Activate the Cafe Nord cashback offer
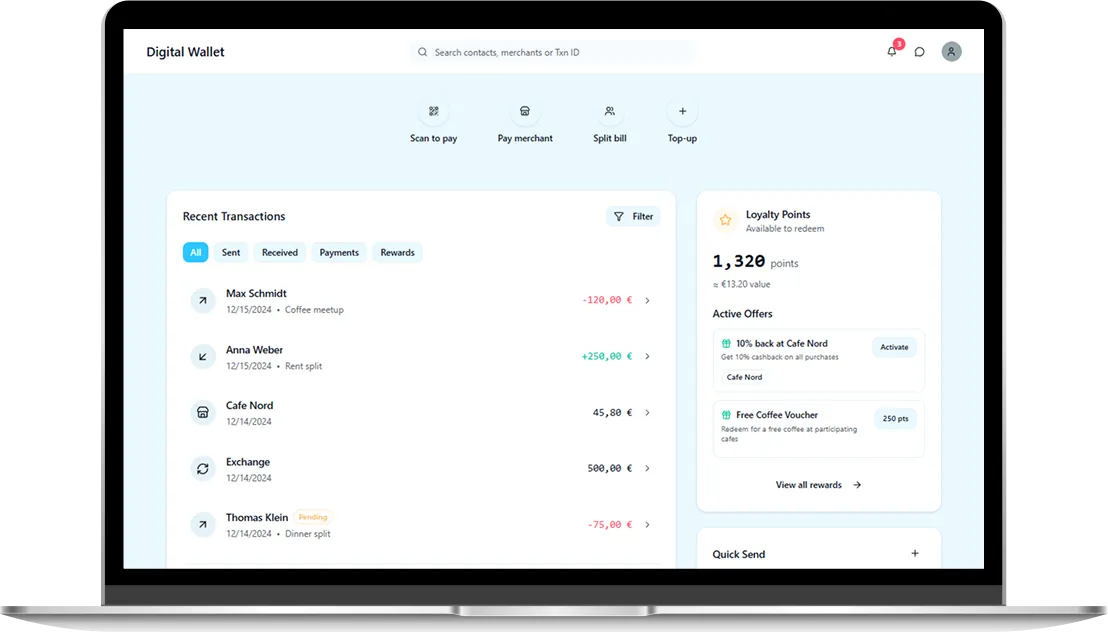 [x=894, y=347]
